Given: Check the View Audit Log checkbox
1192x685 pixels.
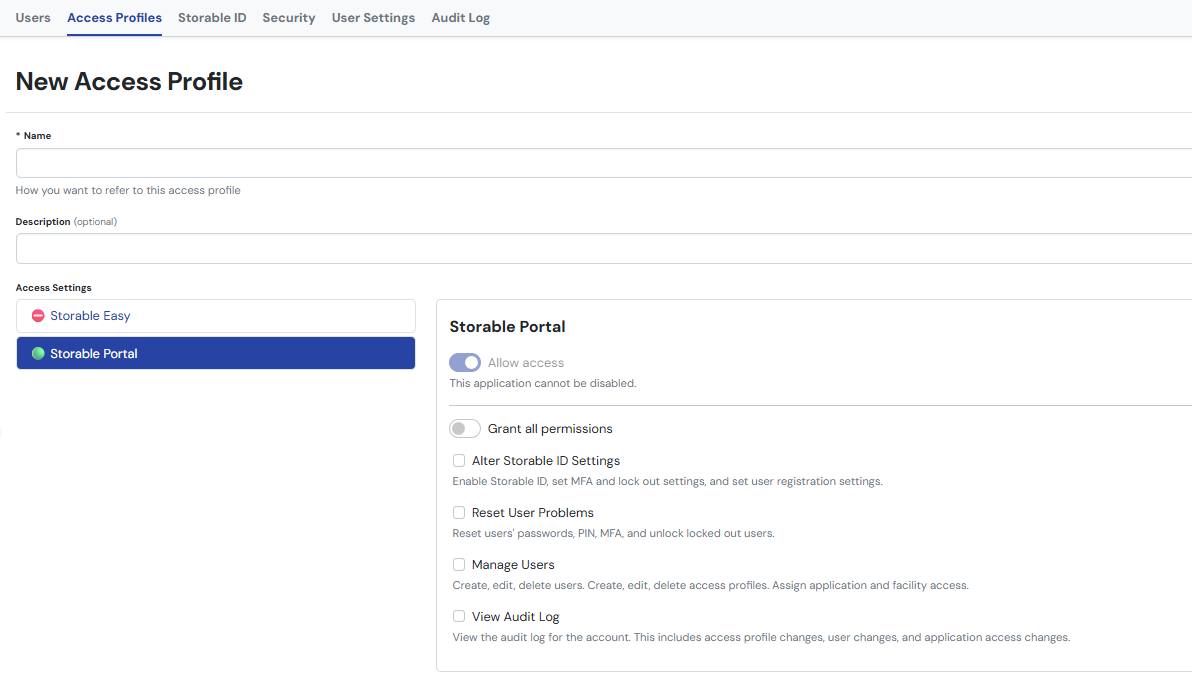Looking at the screenshot, I should point(459,617).
